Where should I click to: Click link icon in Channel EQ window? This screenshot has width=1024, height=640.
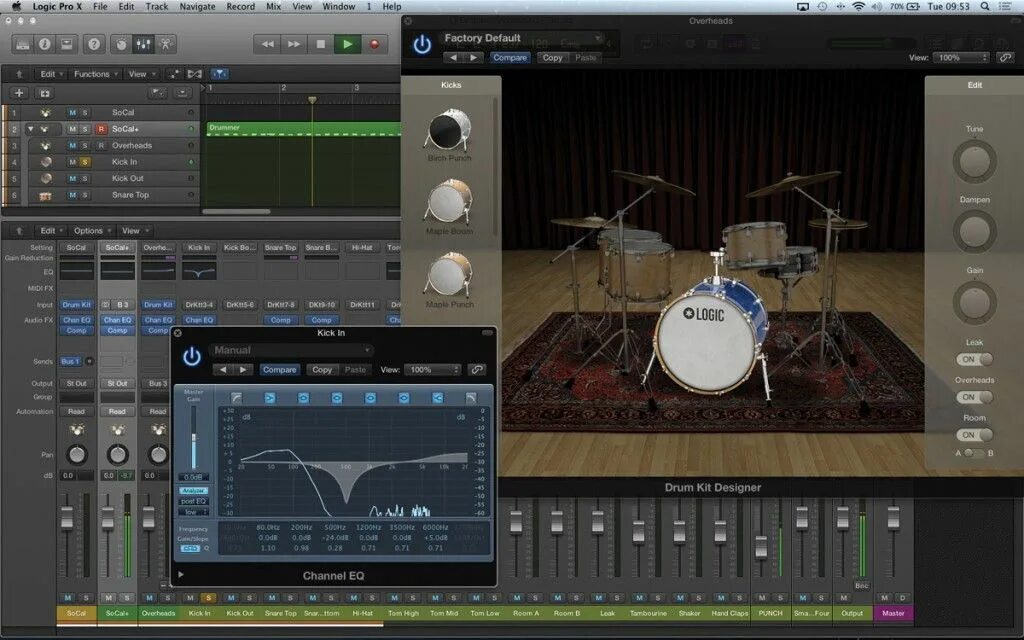click(477, 370)
